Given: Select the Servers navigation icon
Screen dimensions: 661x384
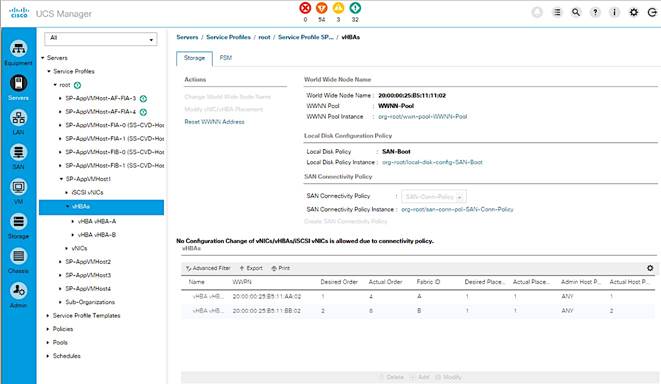Looking at the screenshot, I should click(x=18, y=83).
